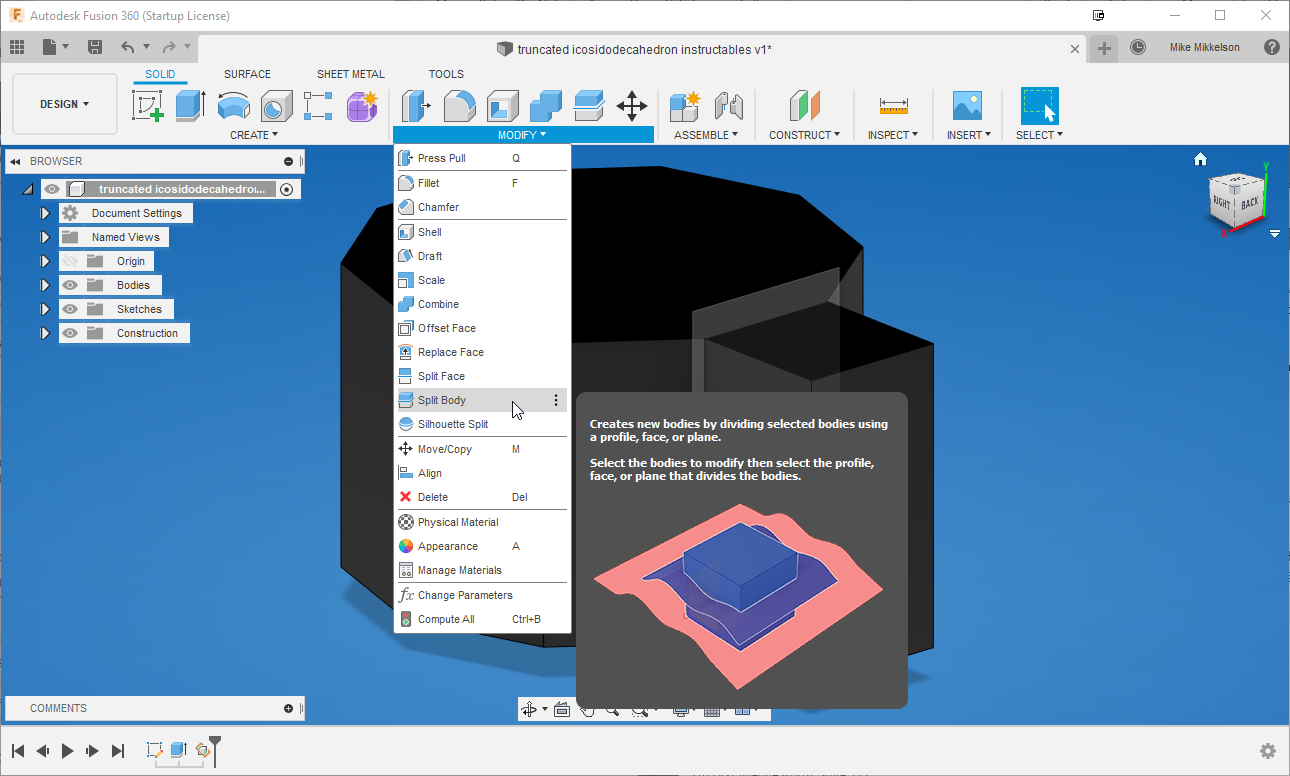The width and height of the screenshot is (1290, 776).
Task: Open the Fillet tool from the toolbar
Action: 459,106
